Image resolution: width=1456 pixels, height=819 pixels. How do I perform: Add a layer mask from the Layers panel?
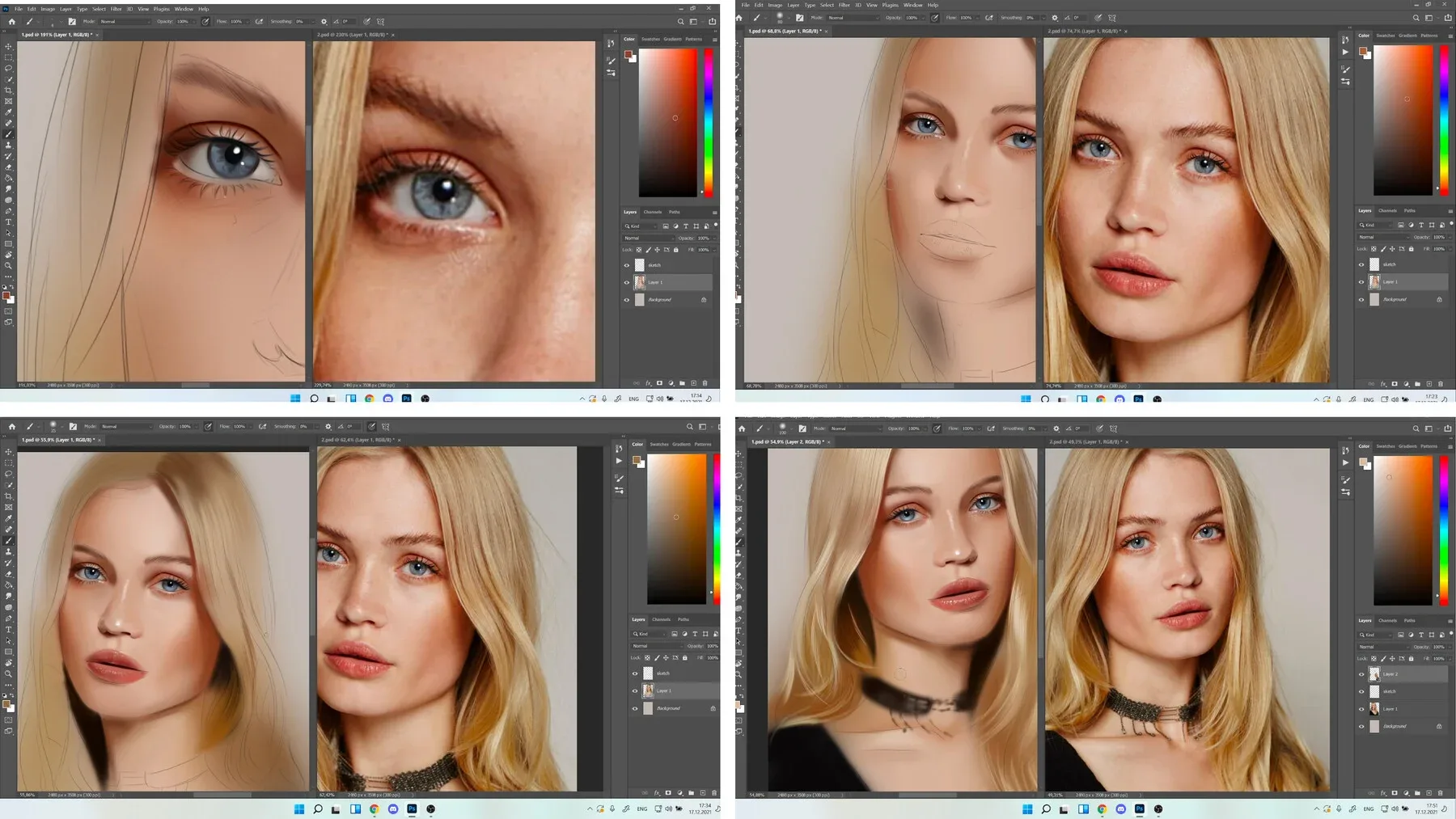(x=660, y=382)
